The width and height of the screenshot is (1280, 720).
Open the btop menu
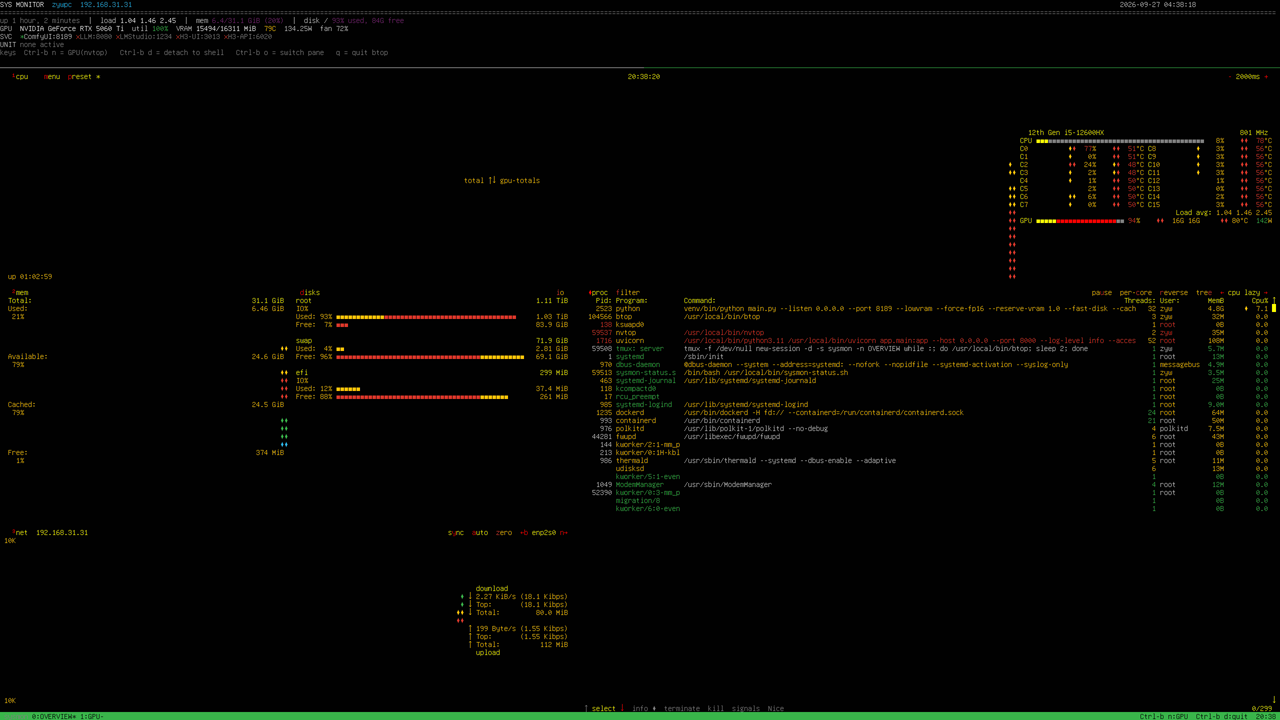click(x=52, y=77)
